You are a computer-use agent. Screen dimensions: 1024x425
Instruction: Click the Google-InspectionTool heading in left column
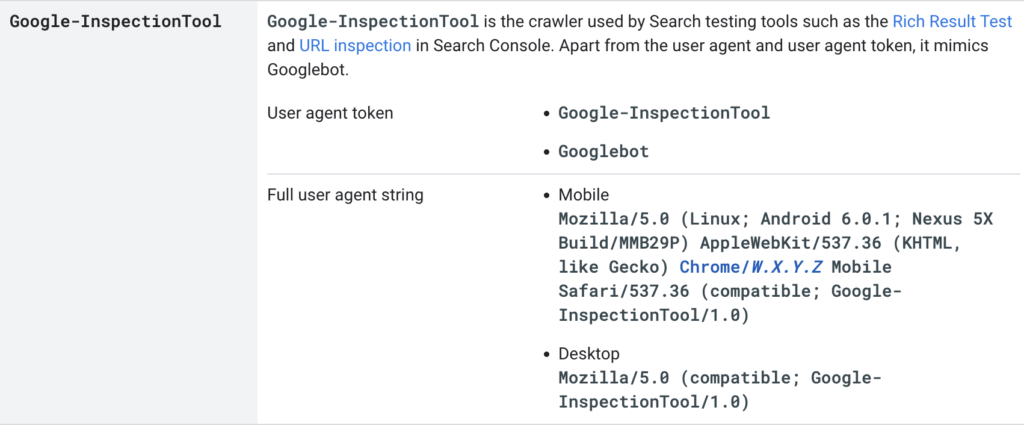click(x=116, y=21)
